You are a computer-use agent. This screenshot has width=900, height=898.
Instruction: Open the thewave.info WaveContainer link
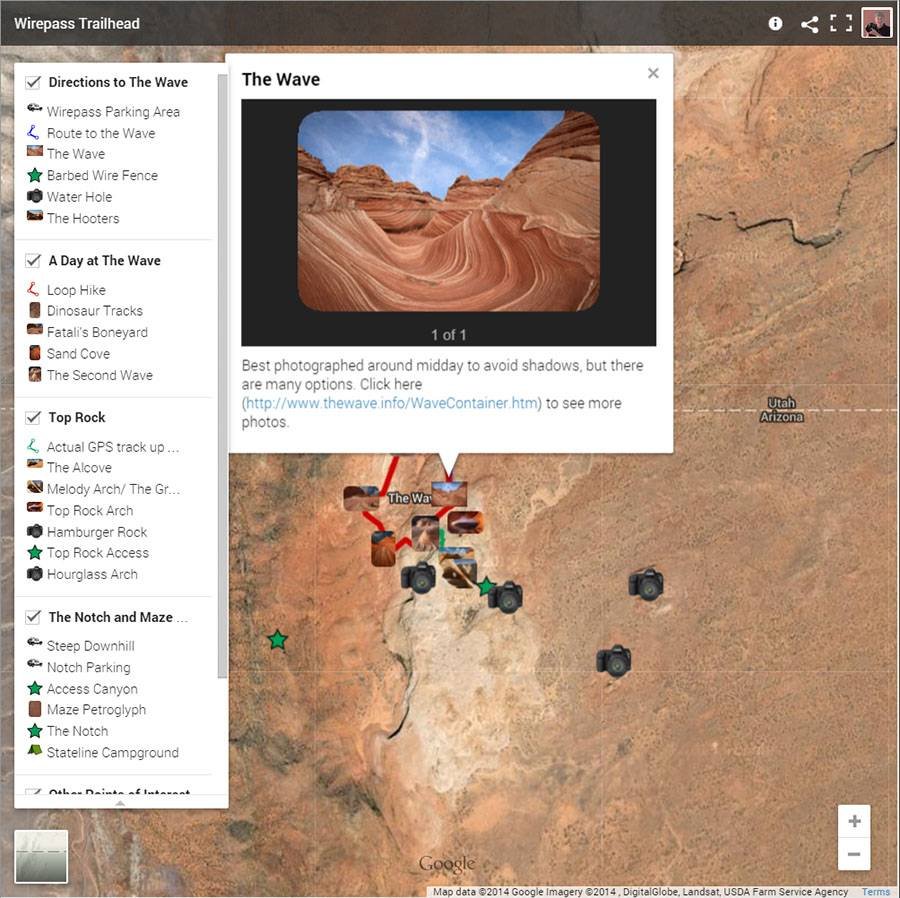click(x=392, y=403)
